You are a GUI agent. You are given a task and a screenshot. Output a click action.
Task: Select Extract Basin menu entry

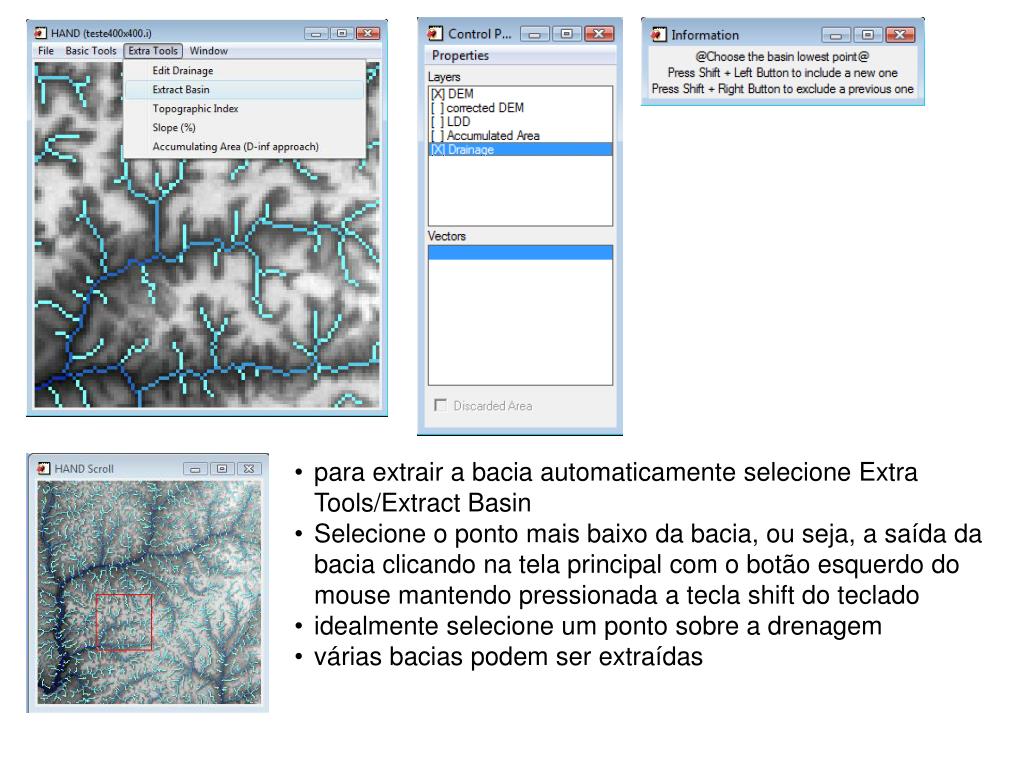tap(244, 89)
